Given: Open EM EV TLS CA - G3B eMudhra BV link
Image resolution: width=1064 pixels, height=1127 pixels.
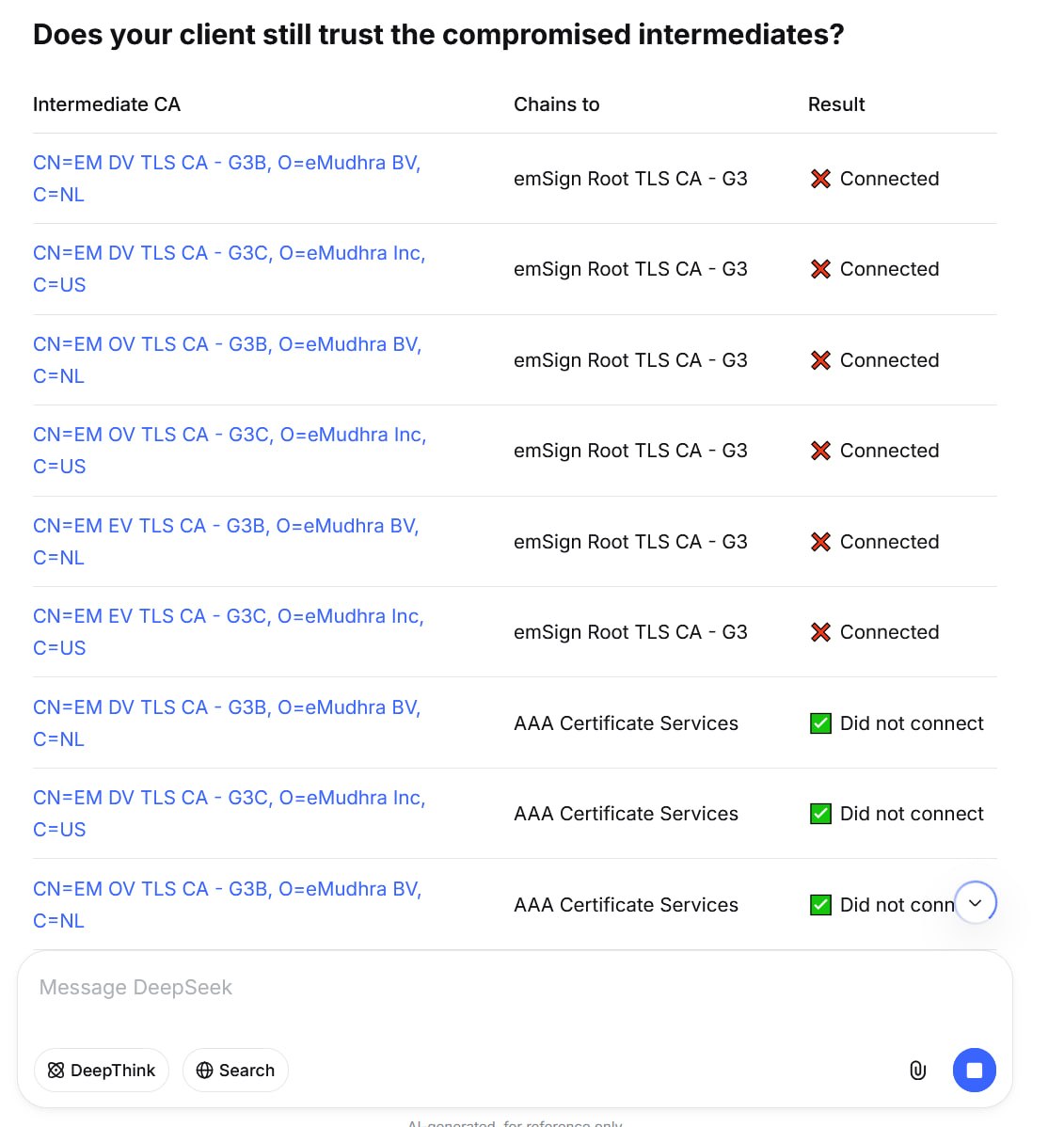Looking at the screenshot, I should tap(226, 541).
